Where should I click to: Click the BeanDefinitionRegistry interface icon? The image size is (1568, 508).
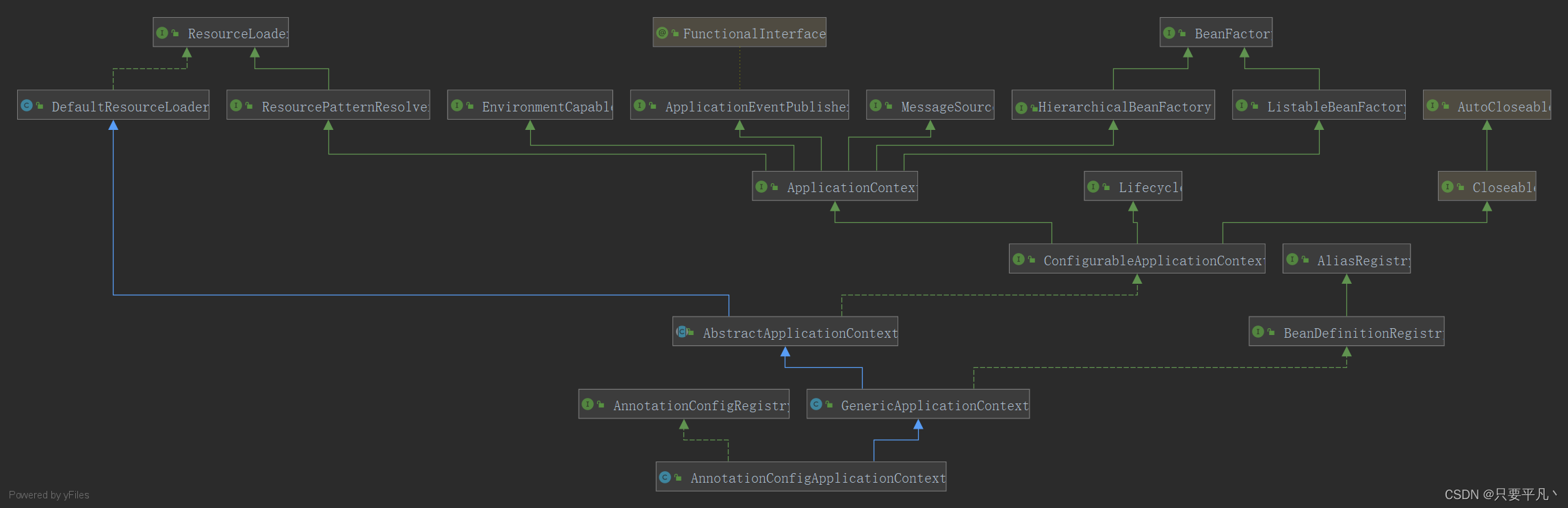[1258, 332]
